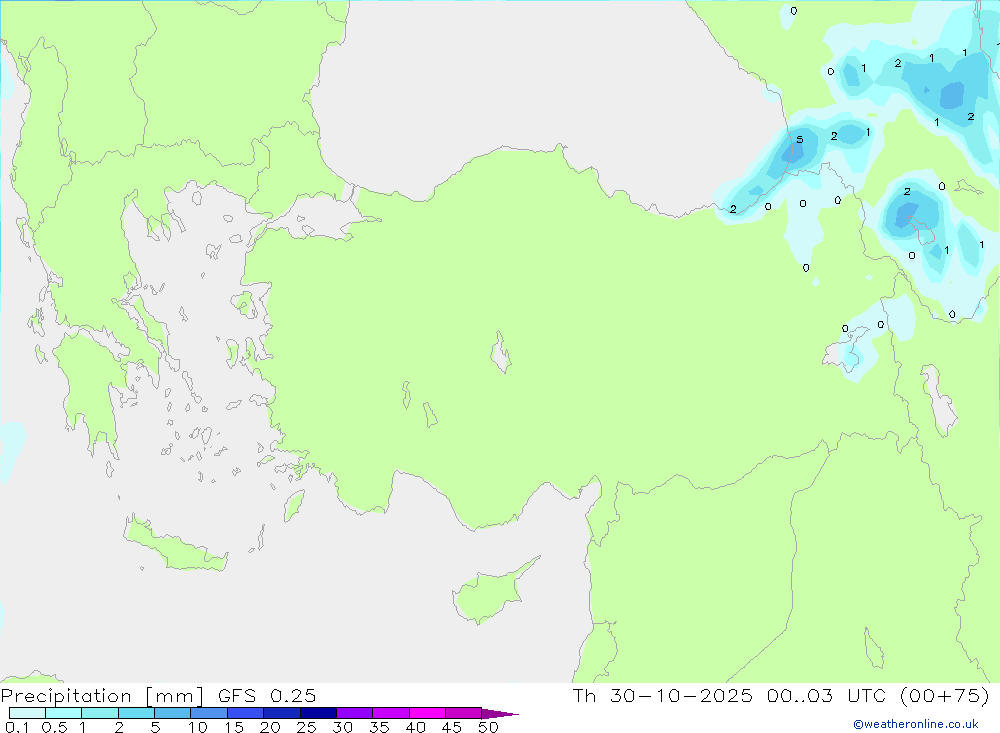Click the "Precipitation [mm]" title text
This screenshot has width=1000, height=733.
[102, 696]
